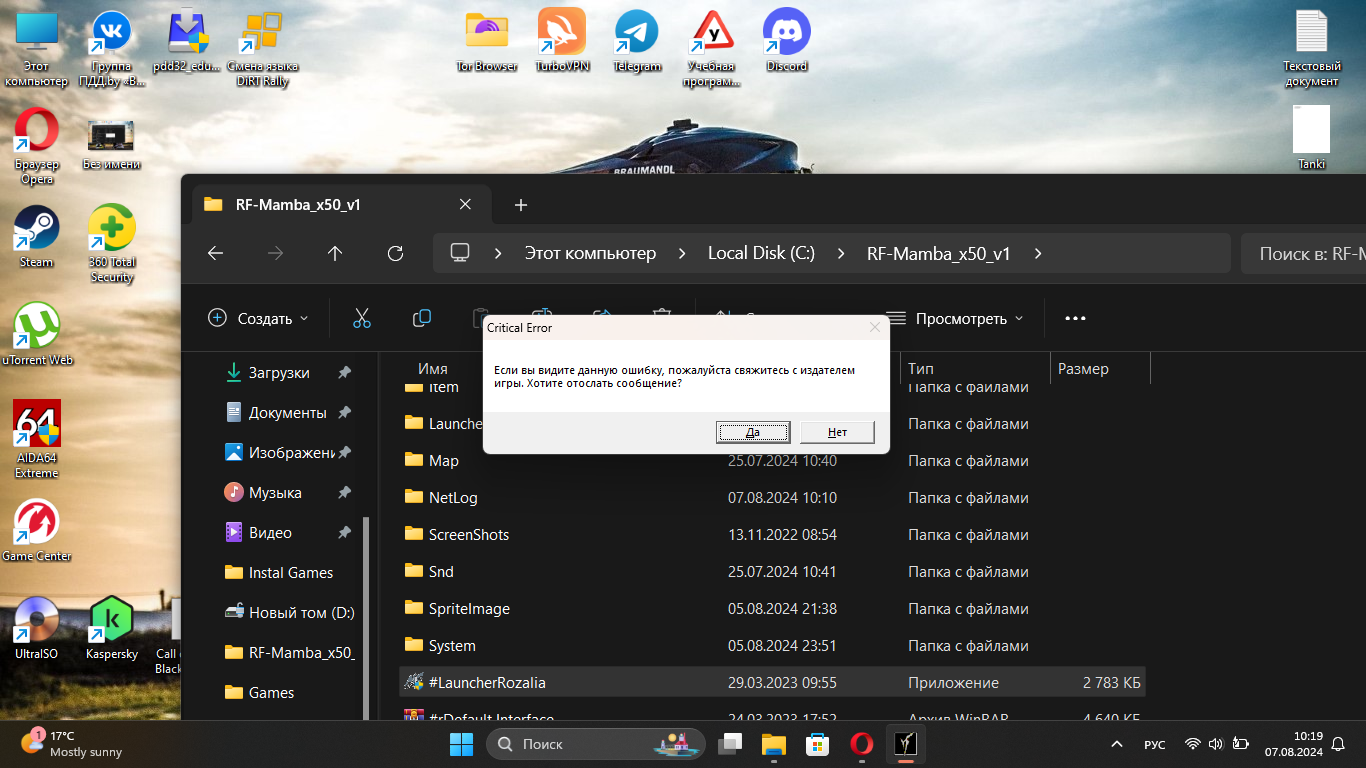Expand chevron after Local Disk (C:) breadcrumb
This screenshot has height=768, width=1366.
point(842,253)
